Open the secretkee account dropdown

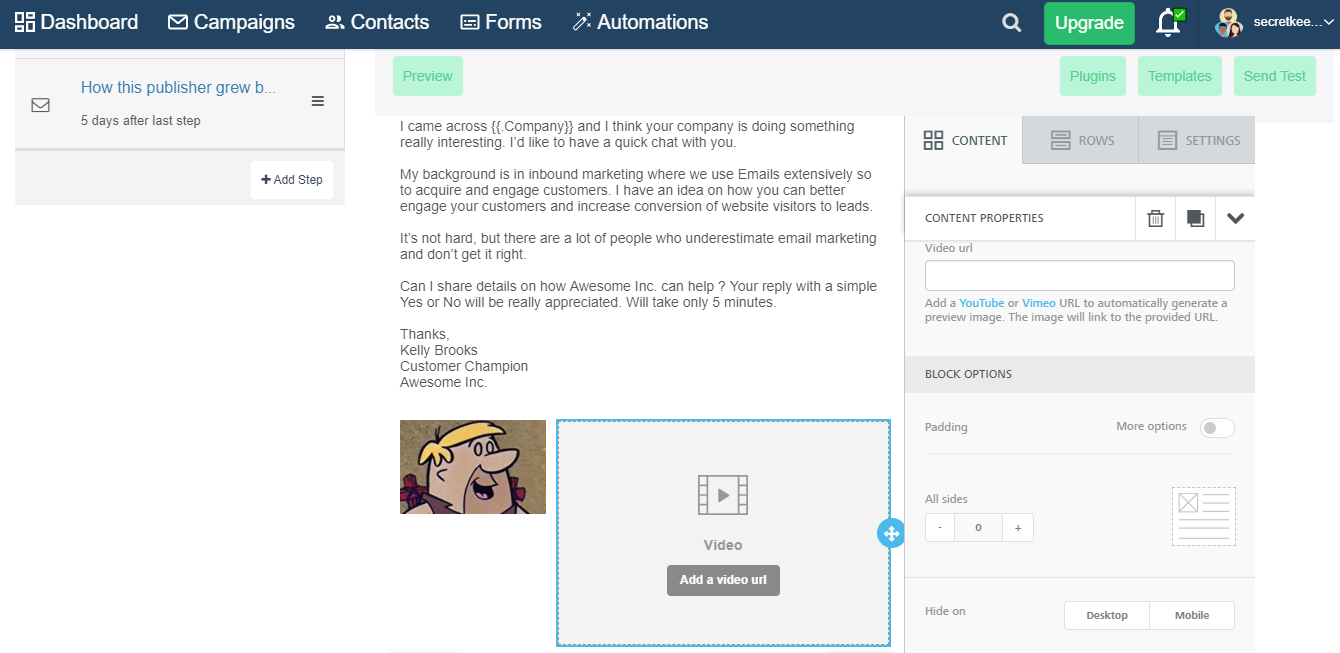[1294, 22]
